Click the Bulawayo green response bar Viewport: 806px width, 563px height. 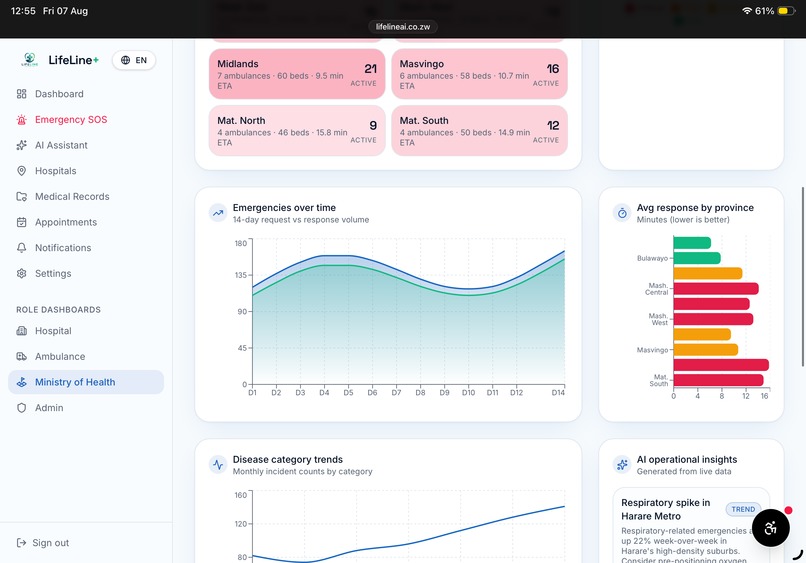pos(697,258)
